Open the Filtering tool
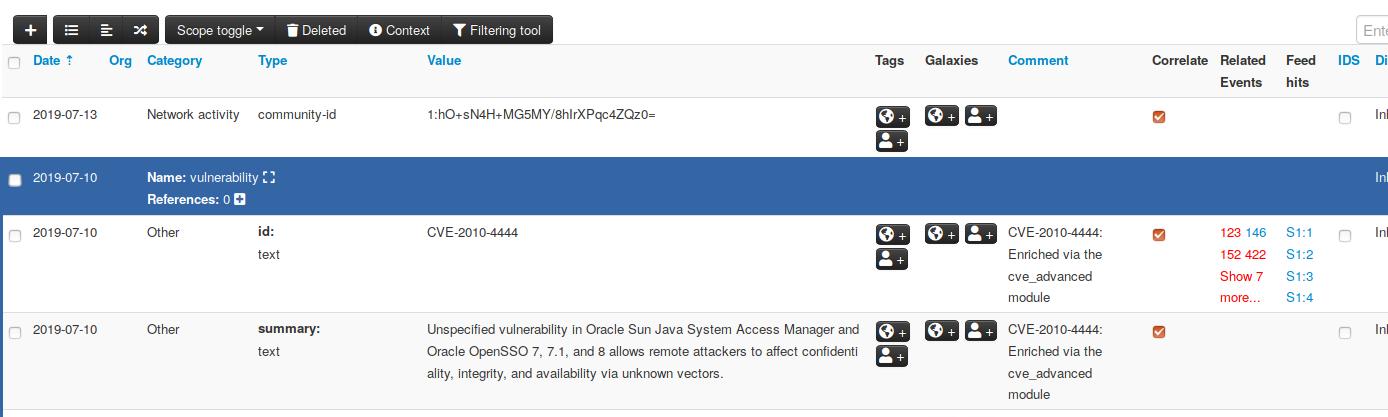 [496, 30]
